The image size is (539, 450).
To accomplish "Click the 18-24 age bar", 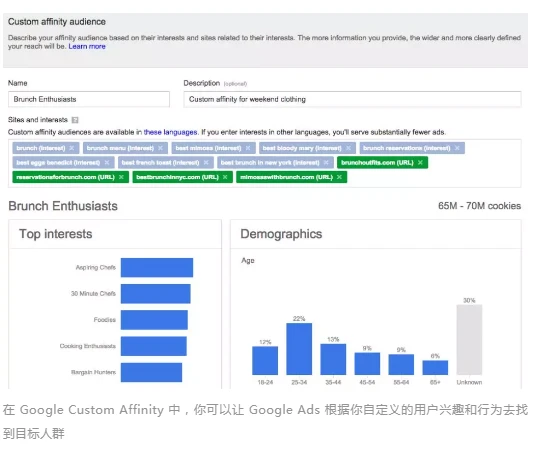I will click(x=265, y=360).
